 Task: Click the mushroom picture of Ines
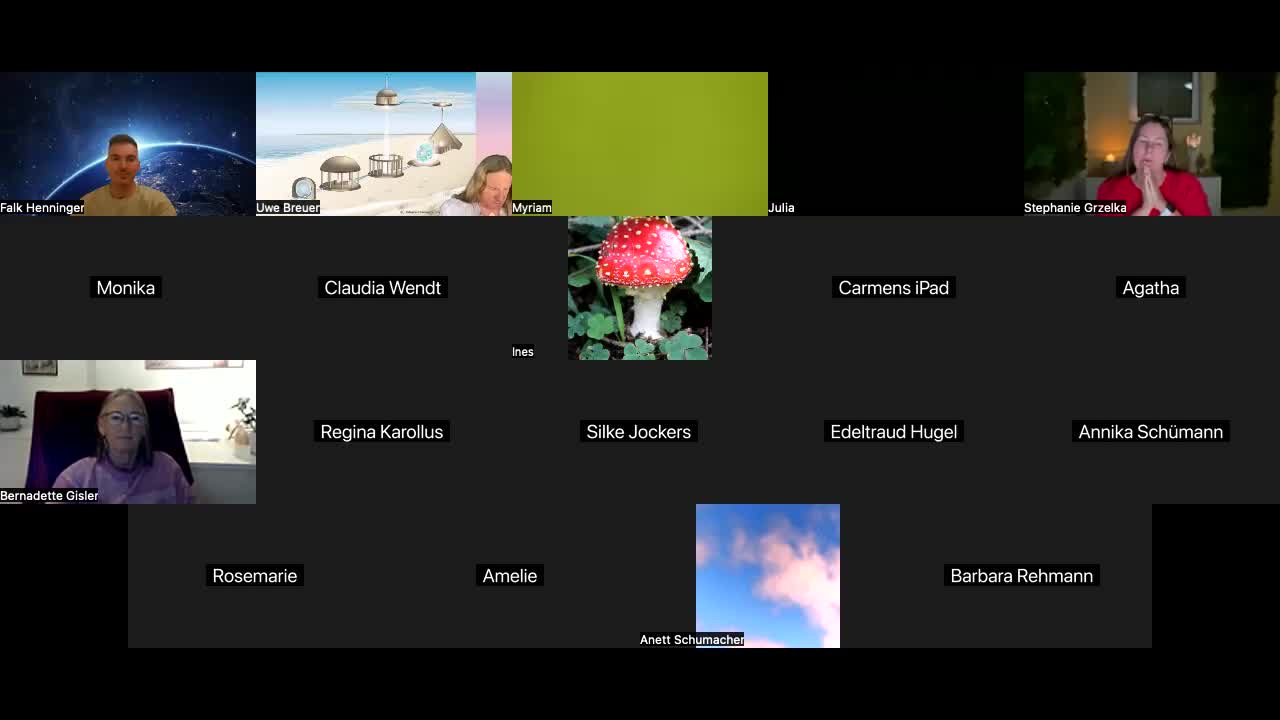pos(640,288)
